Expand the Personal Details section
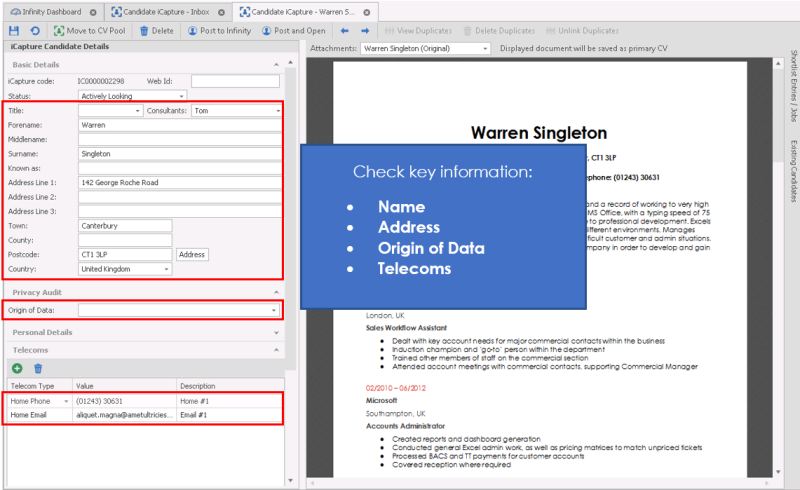The image size is (800, 490). pyautogui.click(x=276, y=332)
